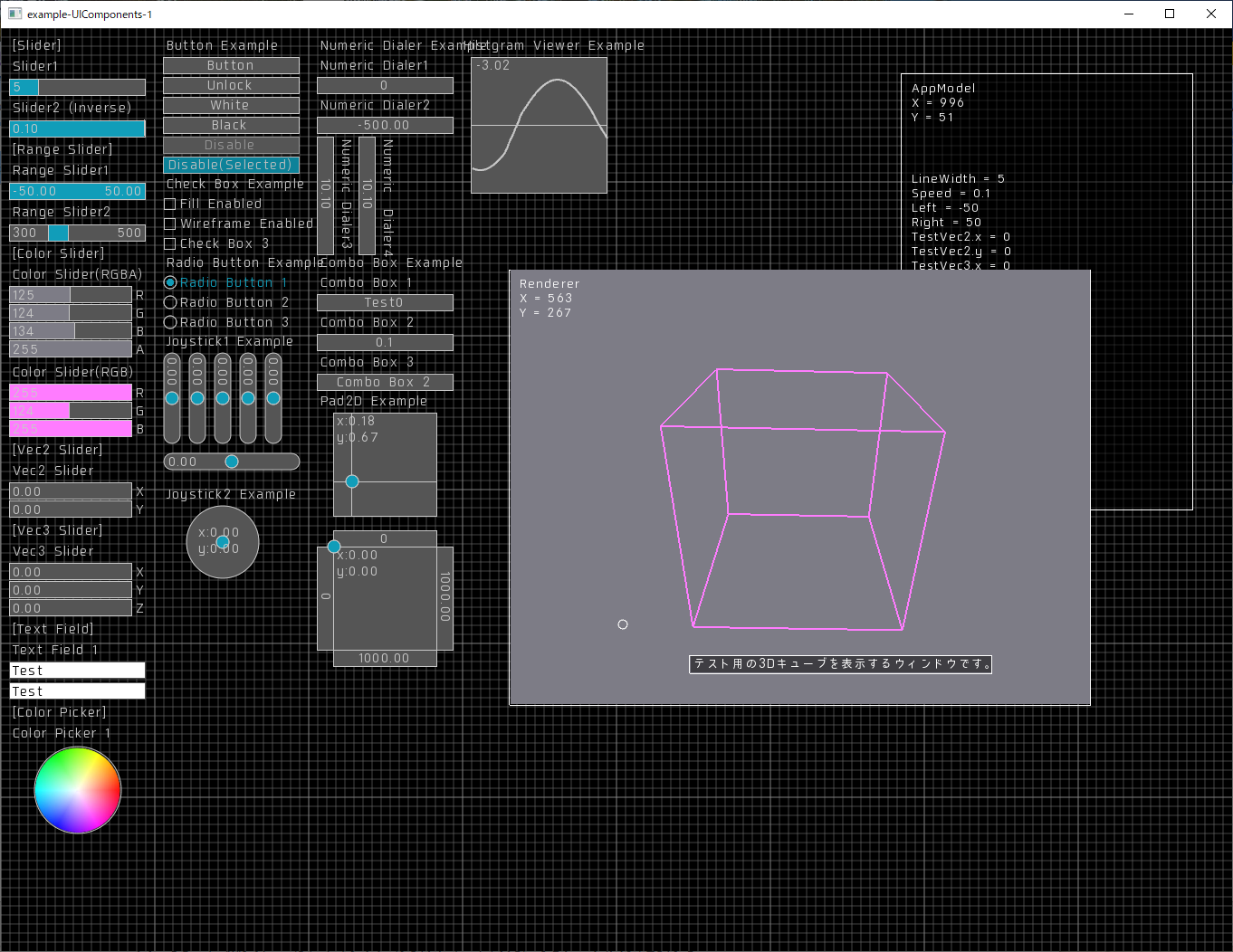The width and height of the screenshot is (1233, 952).
Task: Click the RGBA alpha channel slider
Action: [71, 349]
